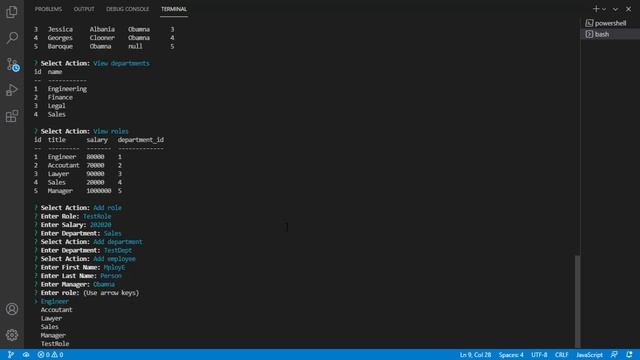This screenshot has height=360, width=640.
Task: Click the Finance department row
Action: coord(53,97)
